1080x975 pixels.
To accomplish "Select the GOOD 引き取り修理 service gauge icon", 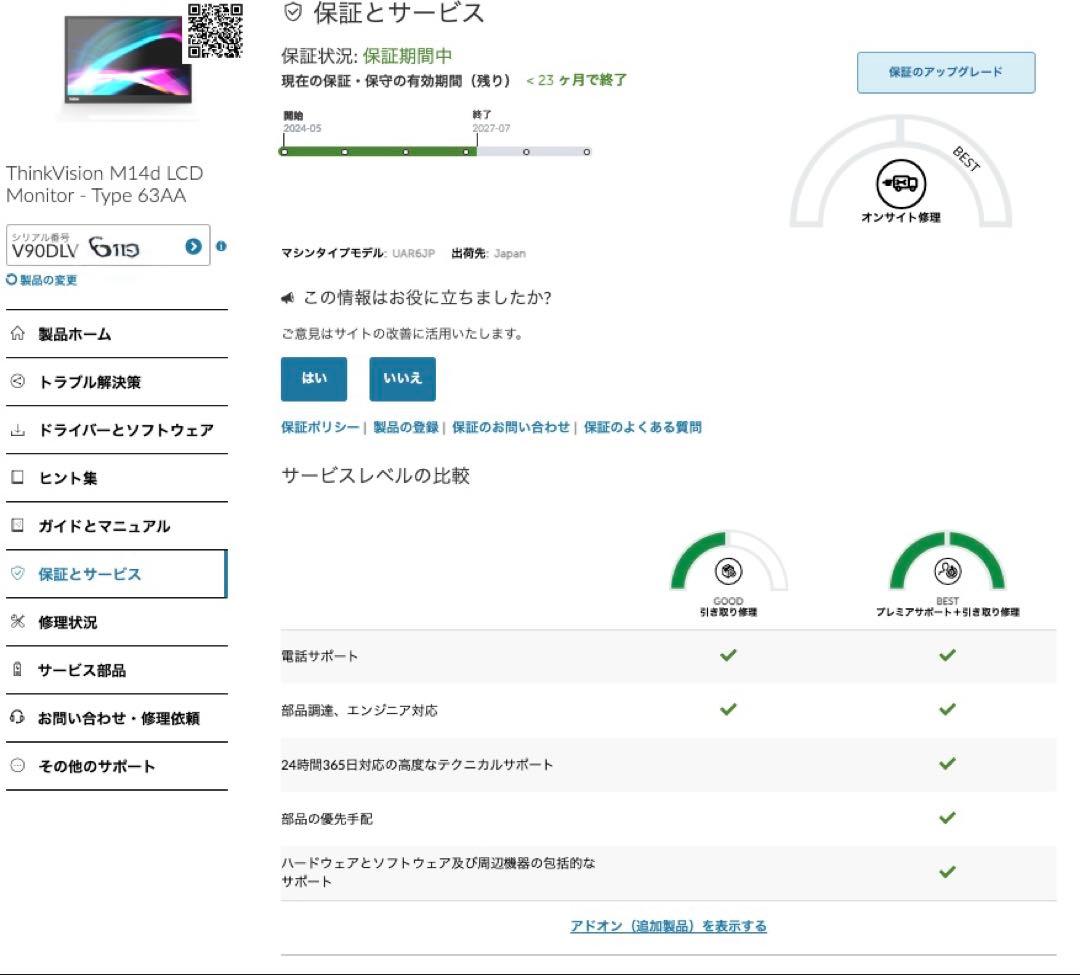I will (729, 572).
